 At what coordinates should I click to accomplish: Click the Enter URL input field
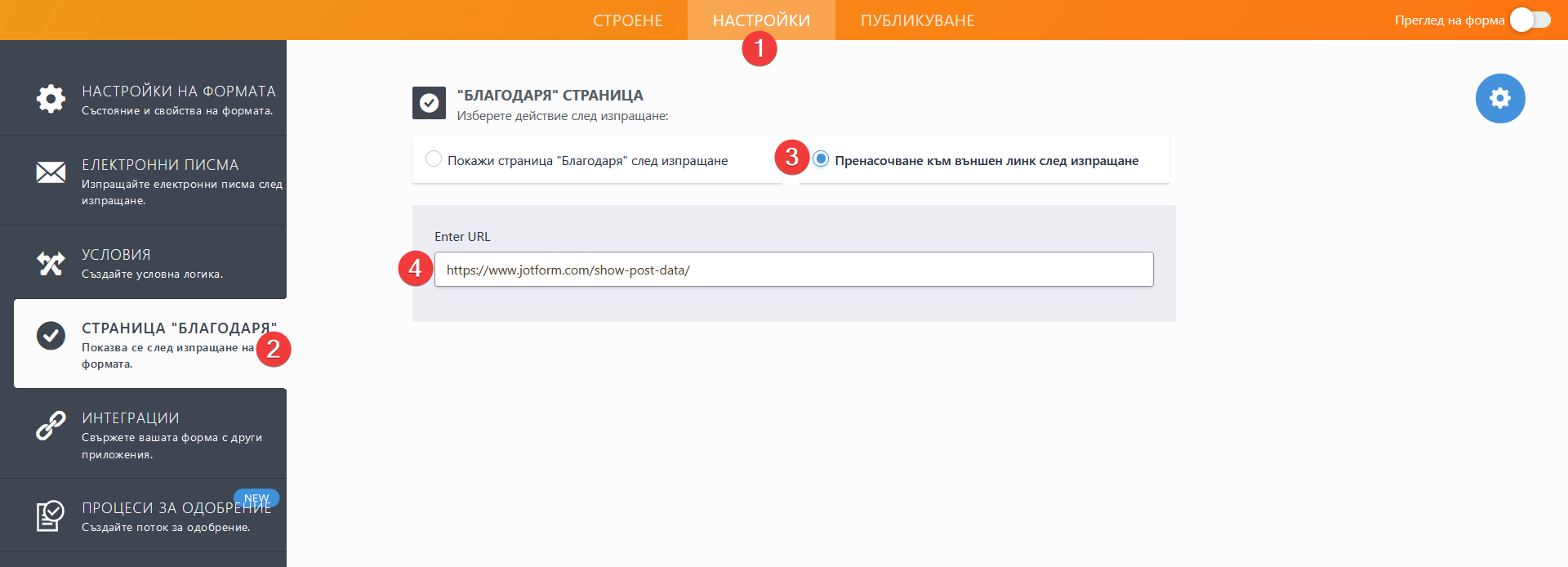pyautogui.click(x=794, y=270)
